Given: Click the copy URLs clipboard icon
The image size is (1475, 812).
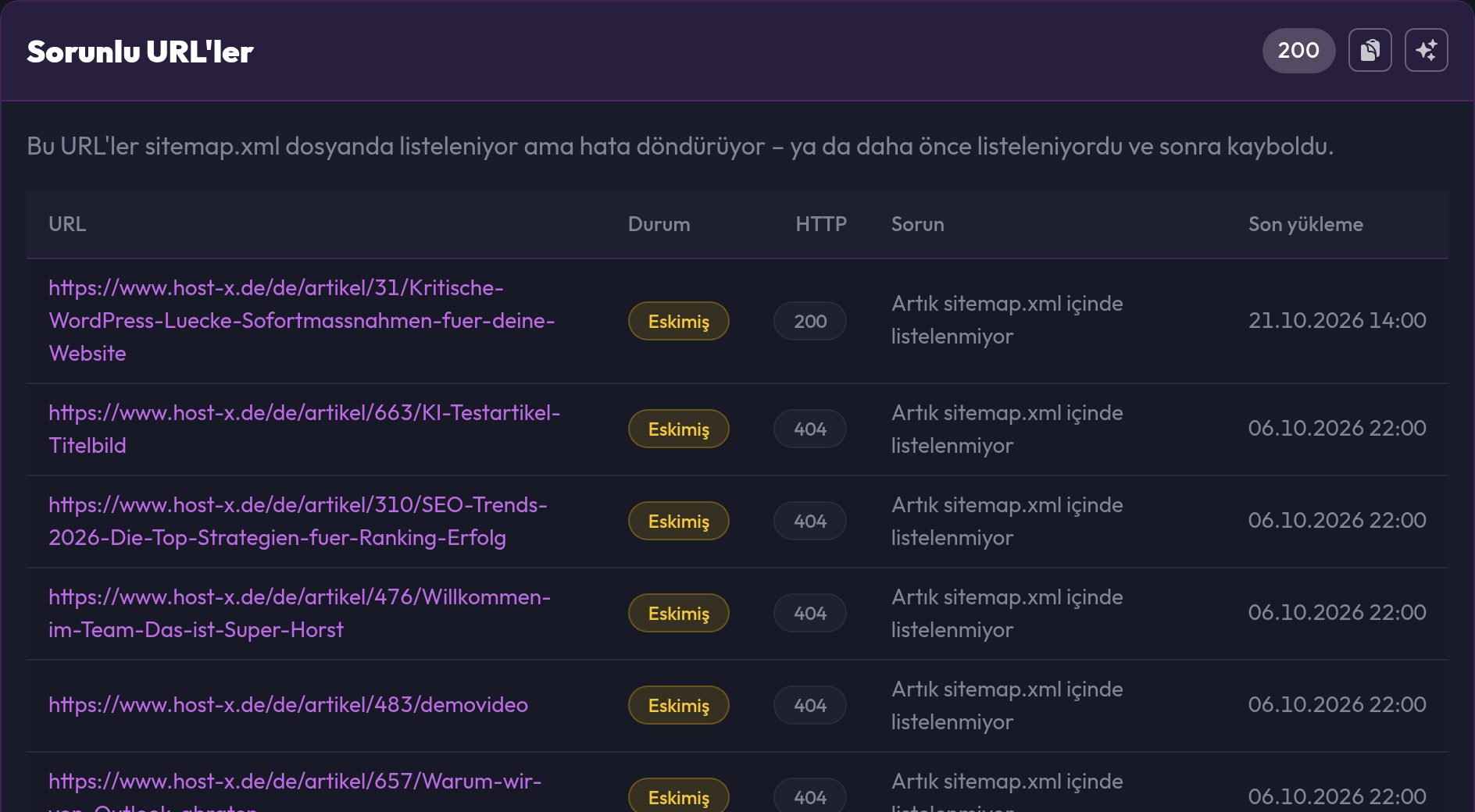Looking at the screenshot, I should pos(1370,50).
